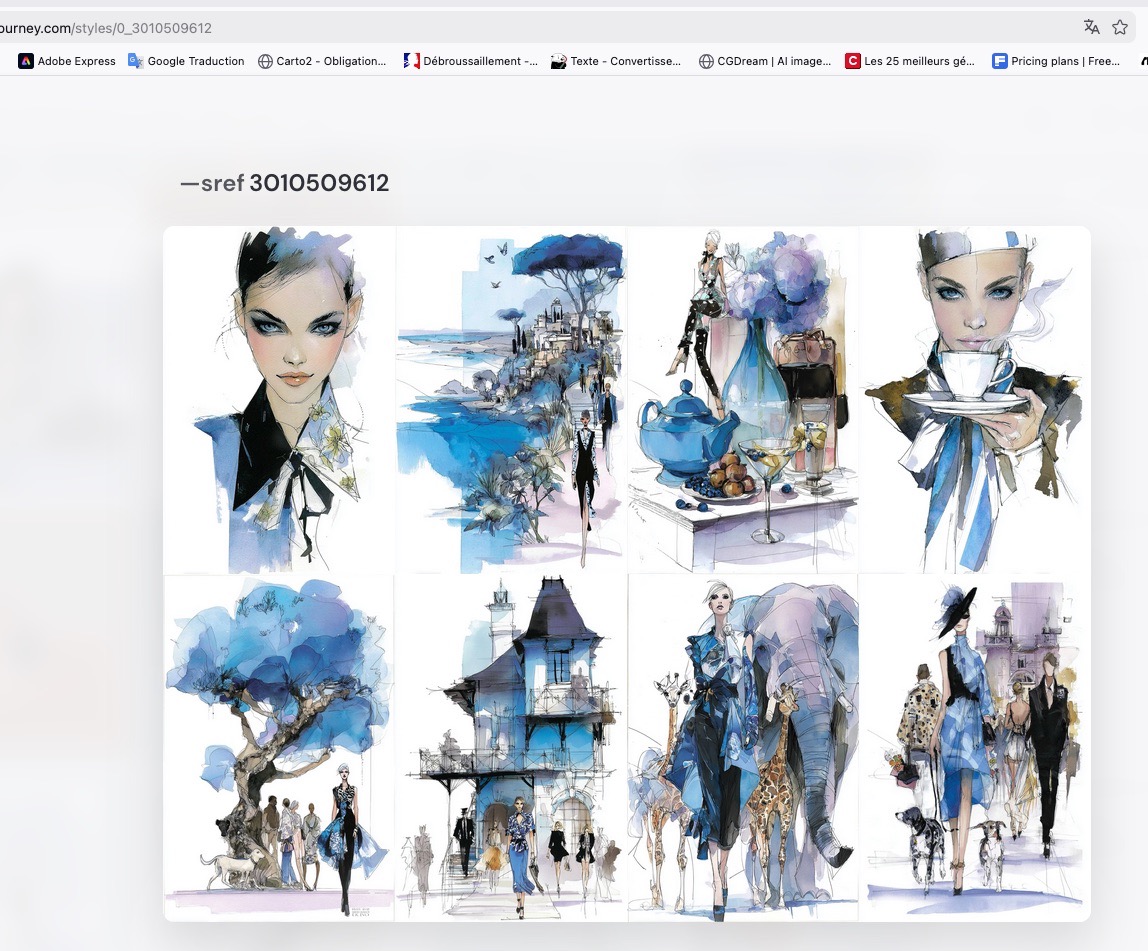Viewport: 1148px width, 951px height.
Task: Open the Pricing plans Free bookmark
Action: click(x=1056, y=61)
